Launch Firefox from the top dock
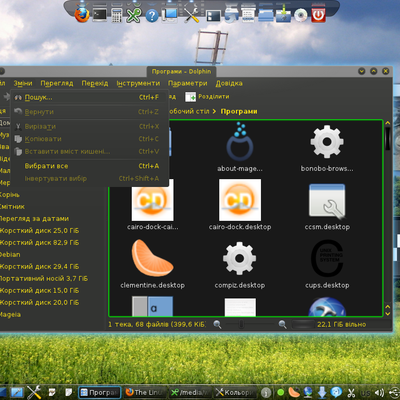Screen dimensions: 400x400 (82, 15)
